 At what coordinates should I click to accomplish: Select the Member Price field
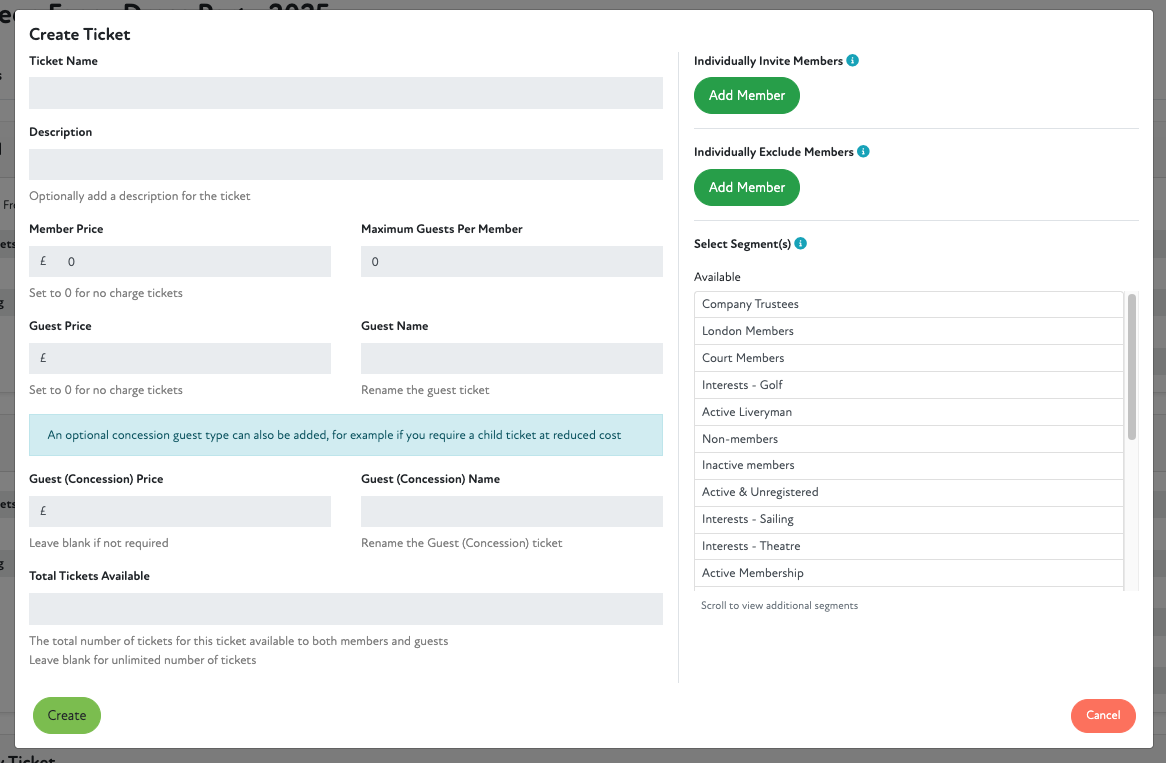[x=190, y=262]
